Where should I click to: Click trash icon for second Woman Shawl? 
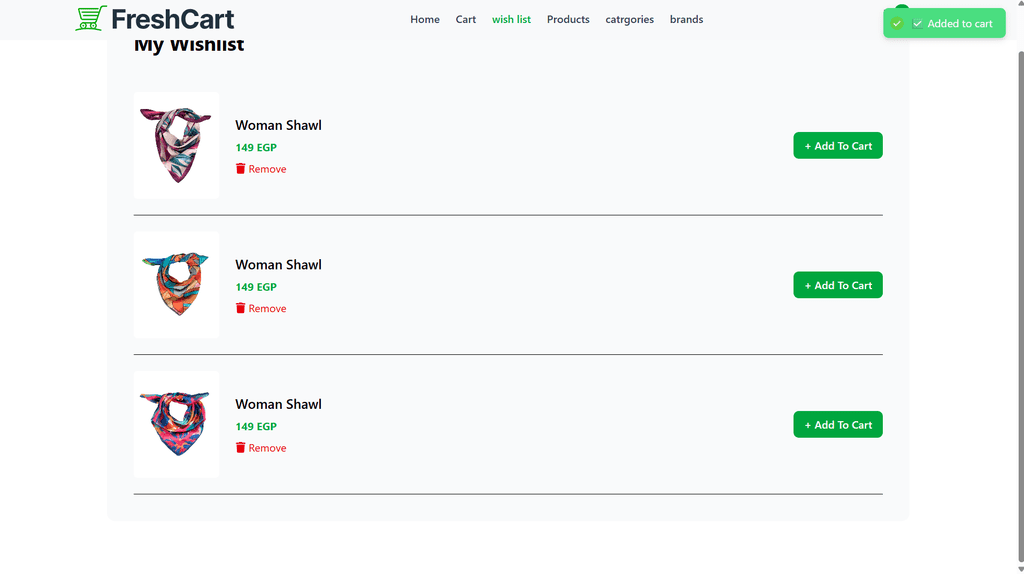click(240, 308)
